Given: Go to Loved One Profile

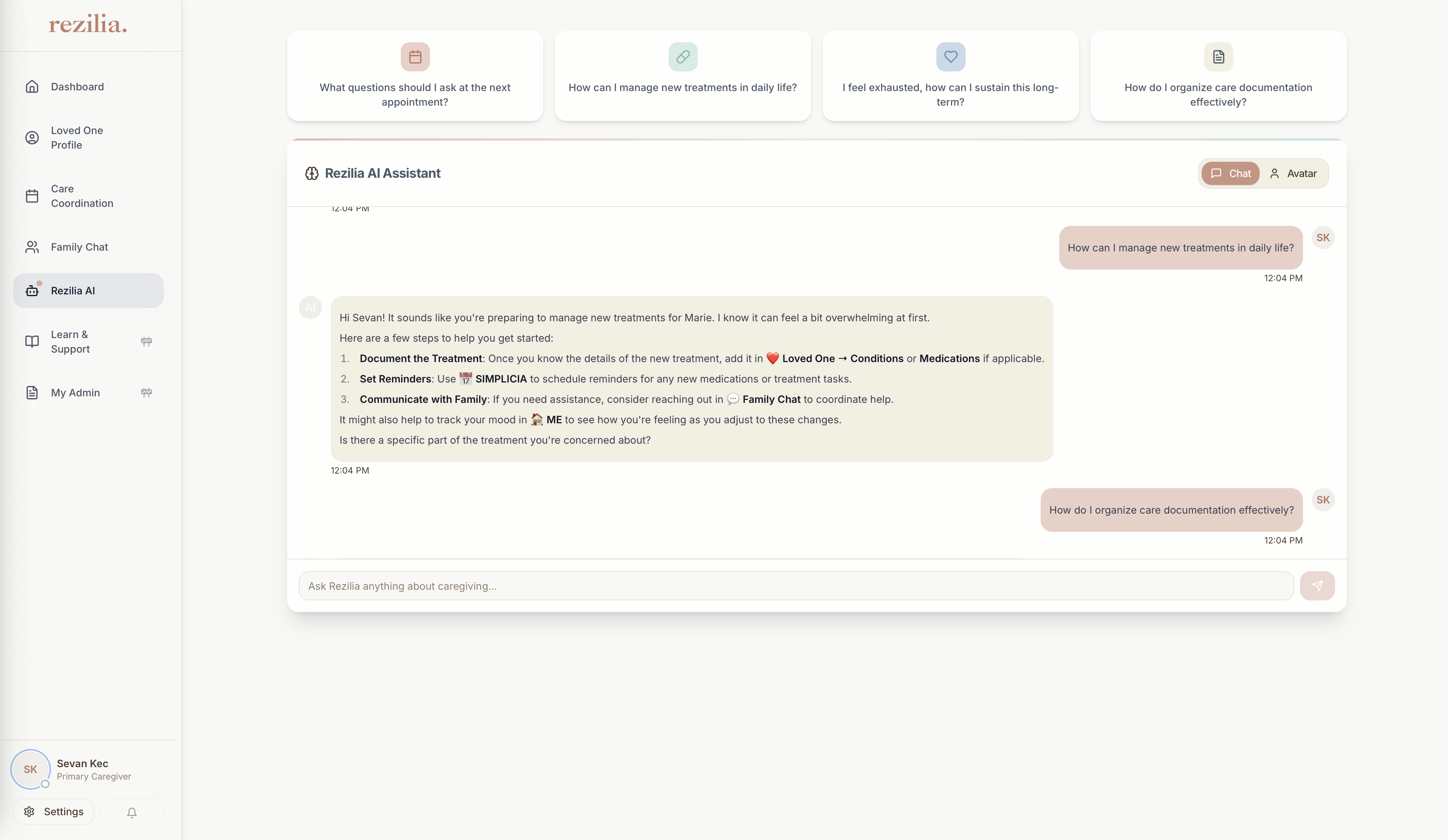Looking at the screenshot, I should 77,138.
